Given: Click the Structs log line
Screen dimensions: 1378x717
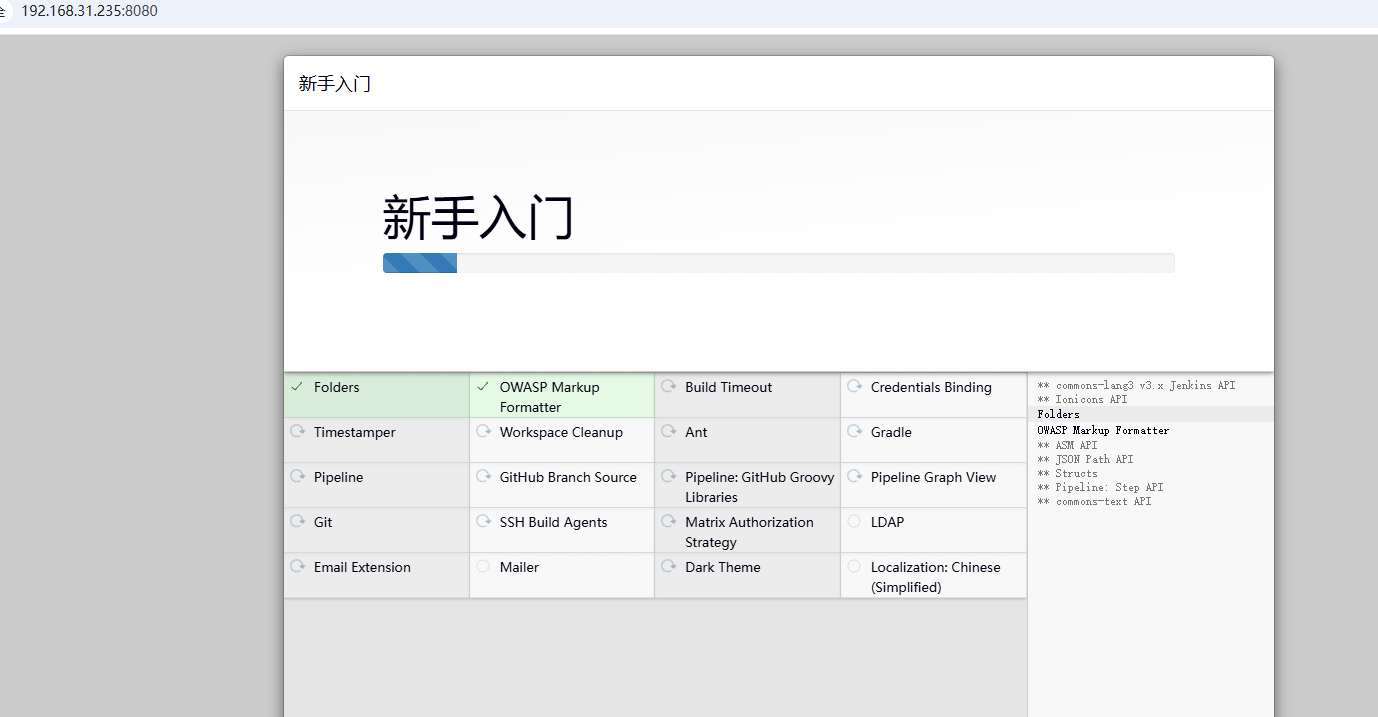Looking at the screenshot, I should tap(1067, 473).
